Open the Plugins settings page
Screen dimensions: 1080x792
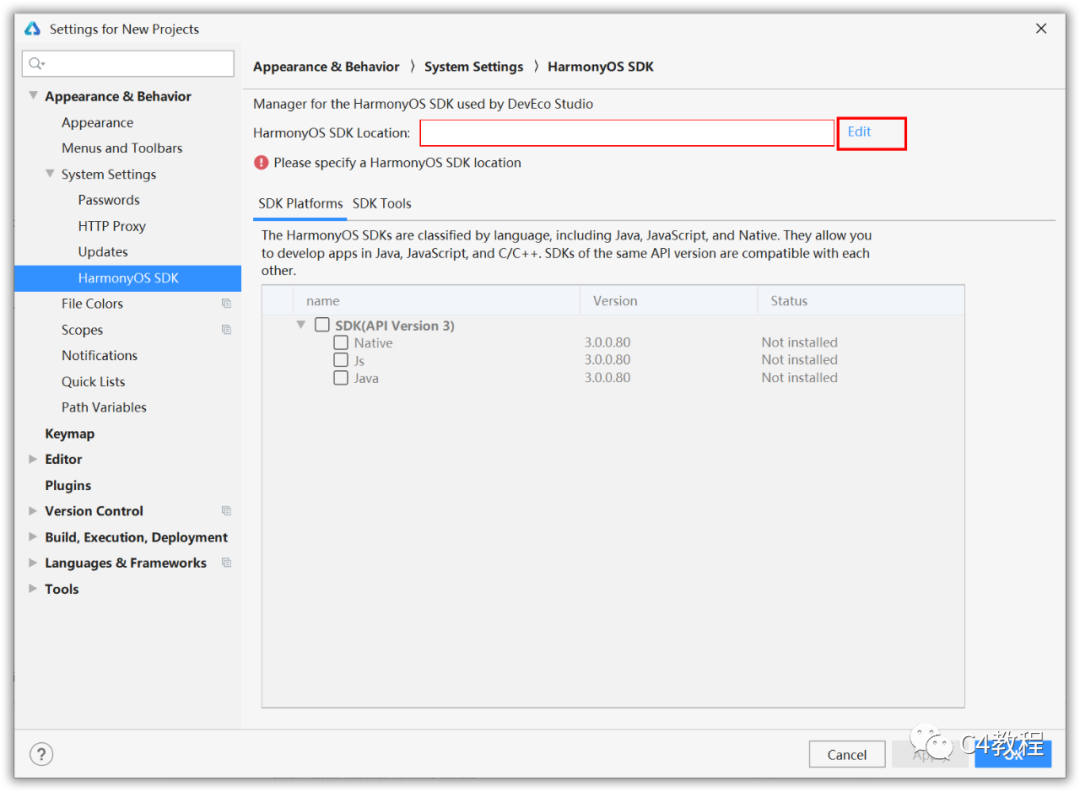[68, 485]
